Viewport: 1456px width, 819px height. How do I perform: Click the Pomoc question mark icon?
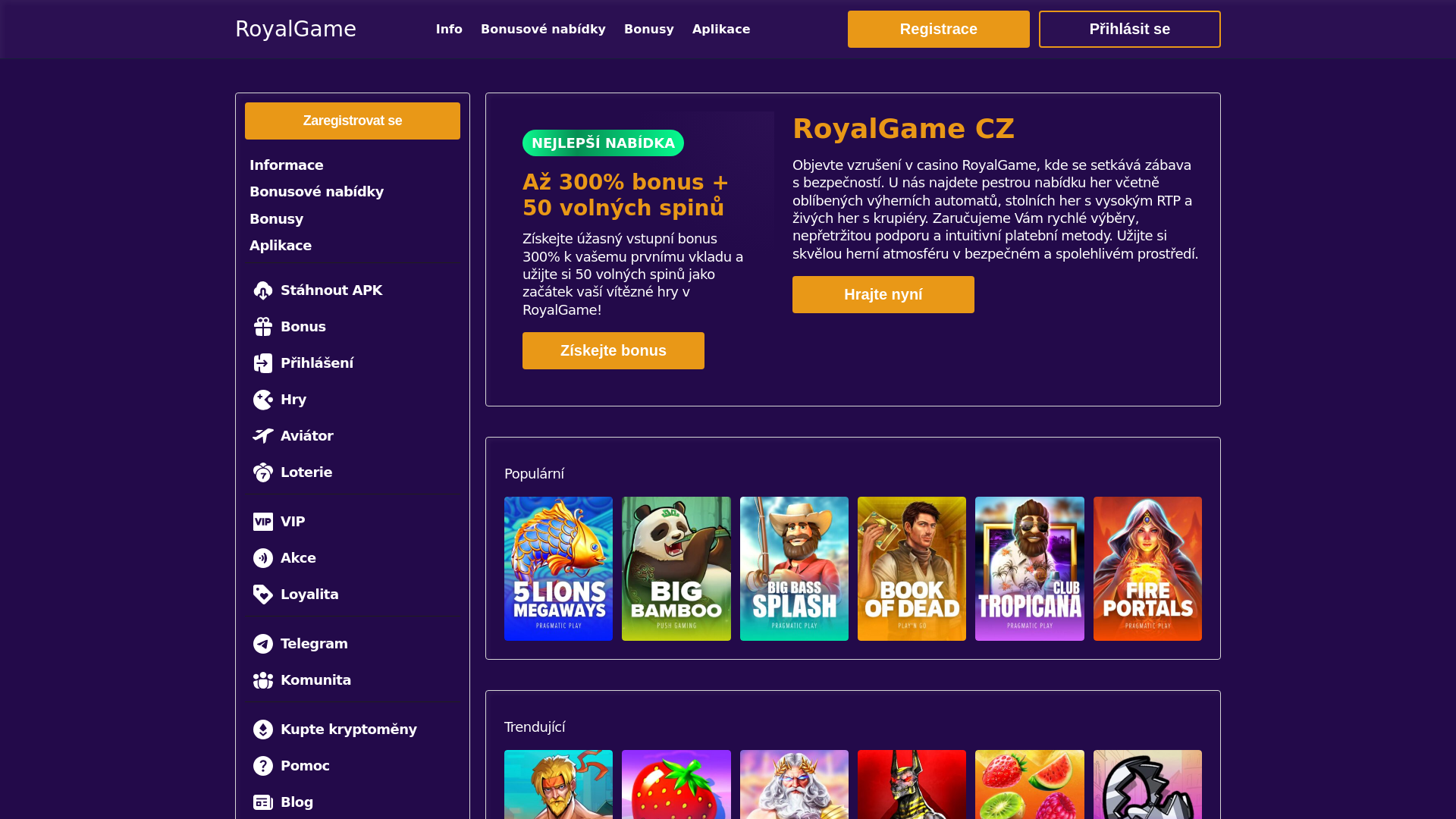263,766
